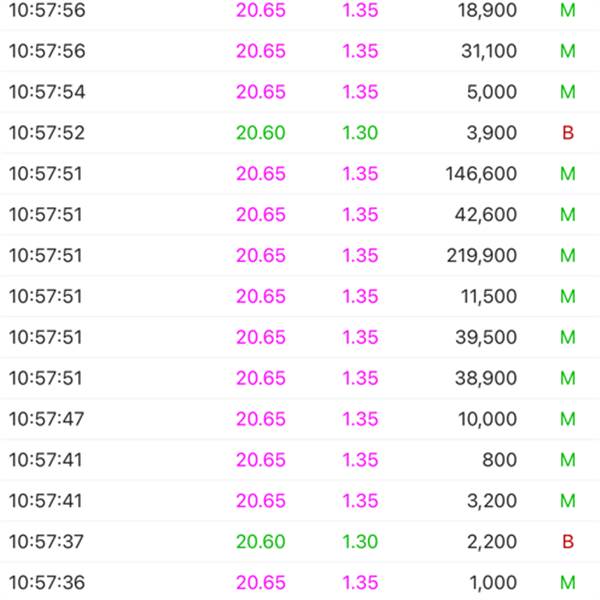
Task: Click the 1.30 change at 10:57:37
Action: [x=360, y=542]
